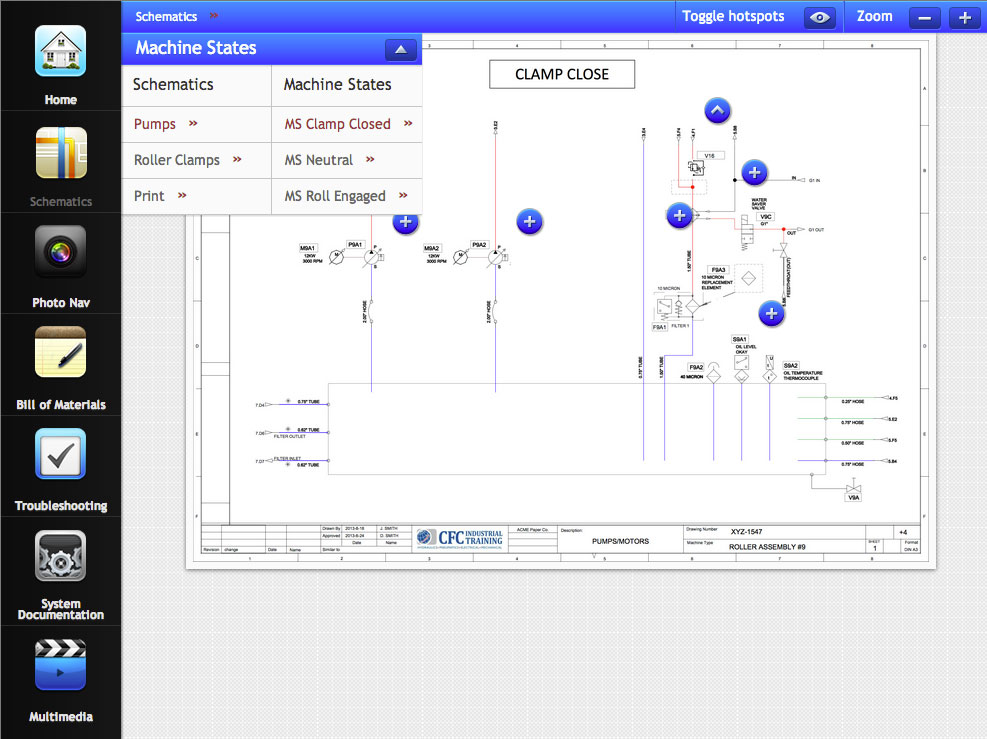
Task: Click the plus hotspot beside the feedthrough valve
Action: pyautogui.click(x=771, y=314)
